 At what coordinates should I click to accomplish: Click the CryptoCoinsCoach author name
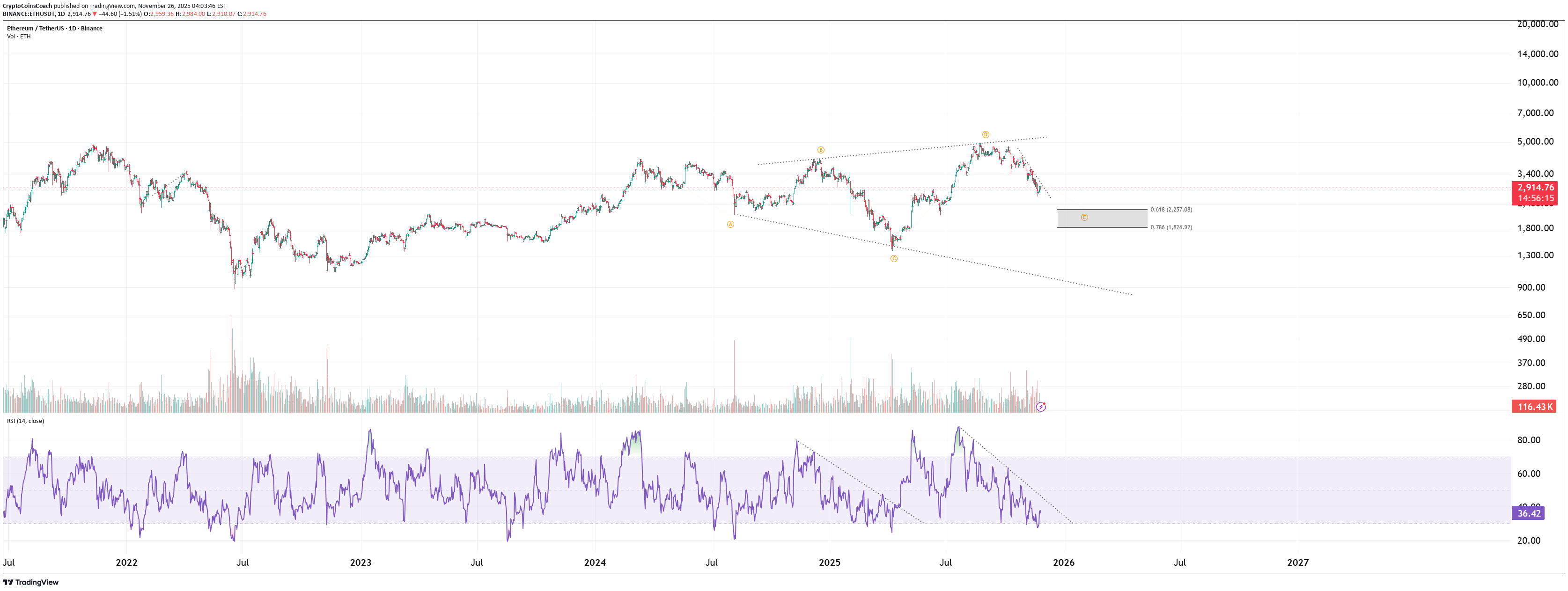pos(28,6)
